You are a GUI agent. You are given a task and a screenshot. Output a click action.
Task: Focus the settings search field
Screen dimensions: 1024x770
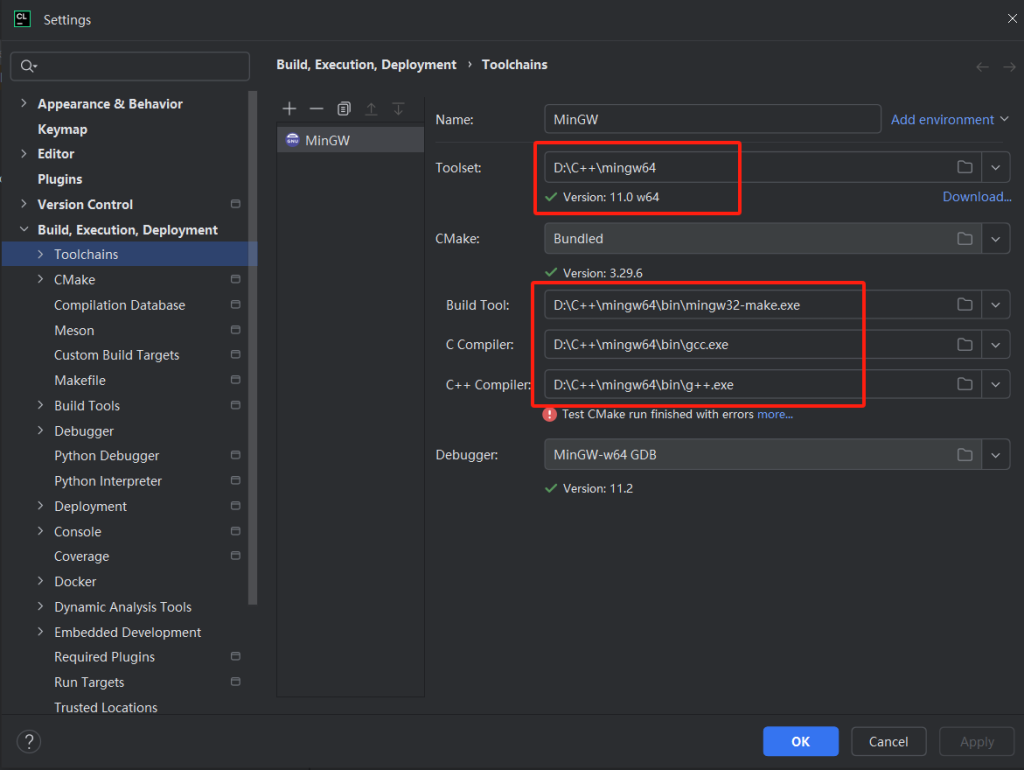pyautogui.click(x=130, y=66)
